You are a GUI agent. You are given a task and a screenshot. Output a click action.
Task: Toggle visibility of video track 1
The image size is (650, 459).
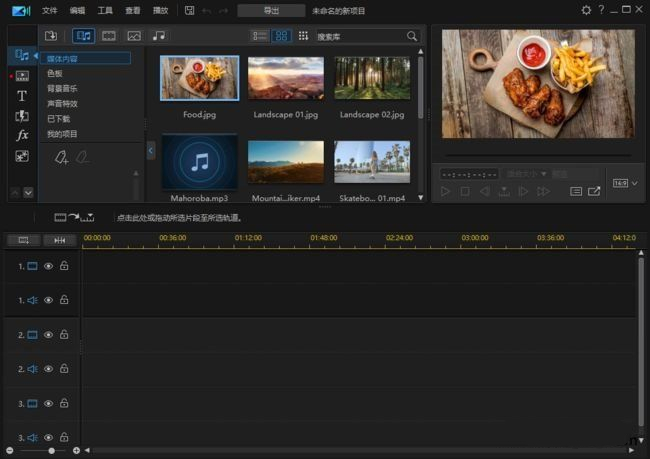click(48, 266)
